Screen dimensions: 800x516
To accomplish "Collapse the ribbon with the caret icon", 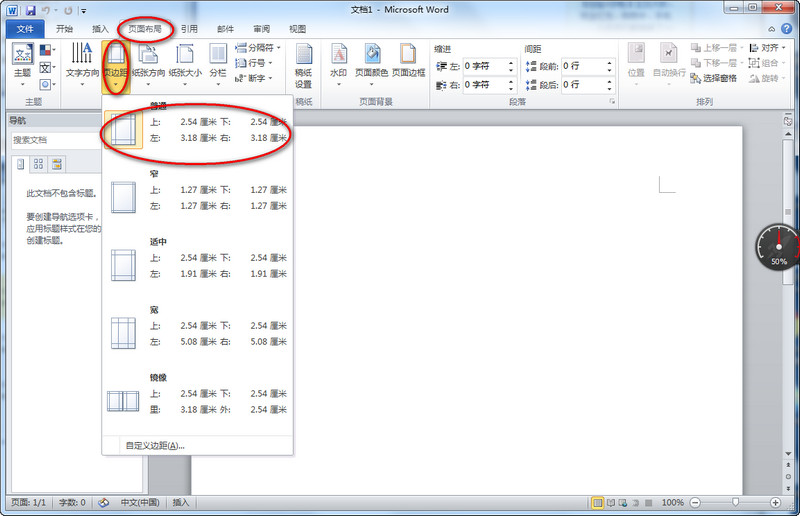I will [x=771, y=29].
